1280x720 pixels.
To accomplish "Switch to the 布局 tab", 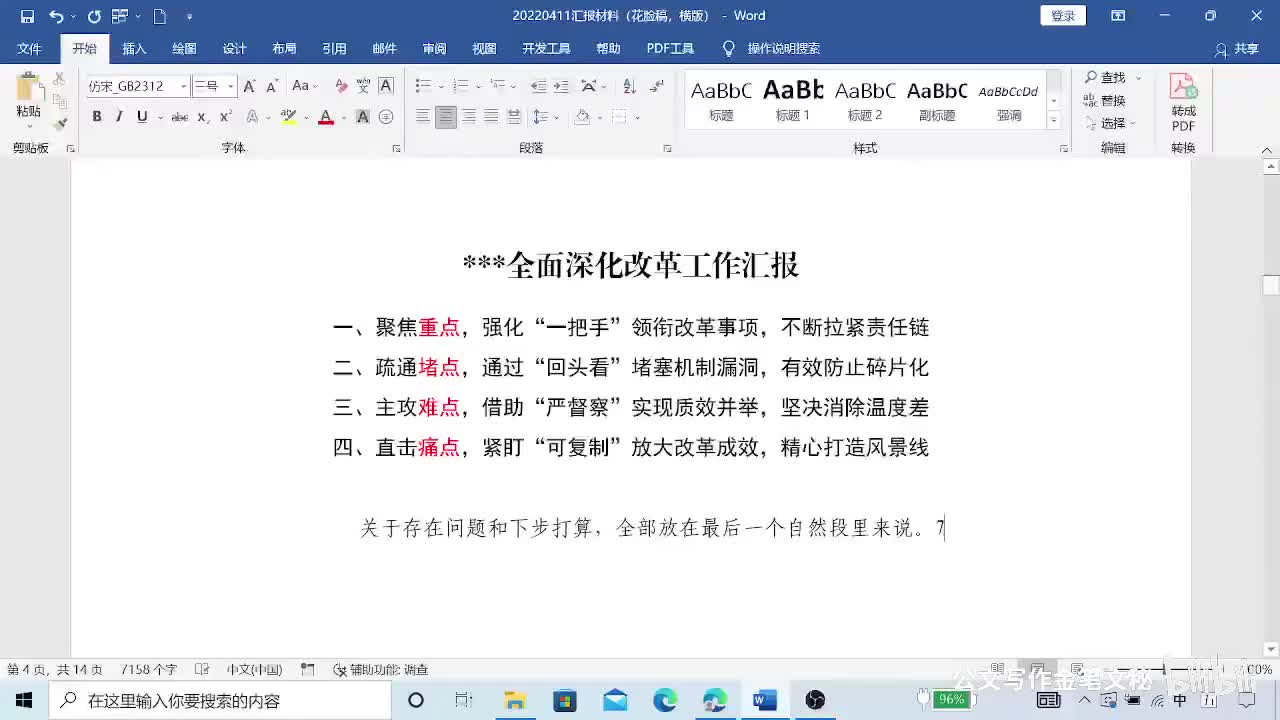I will coord(284,48).
